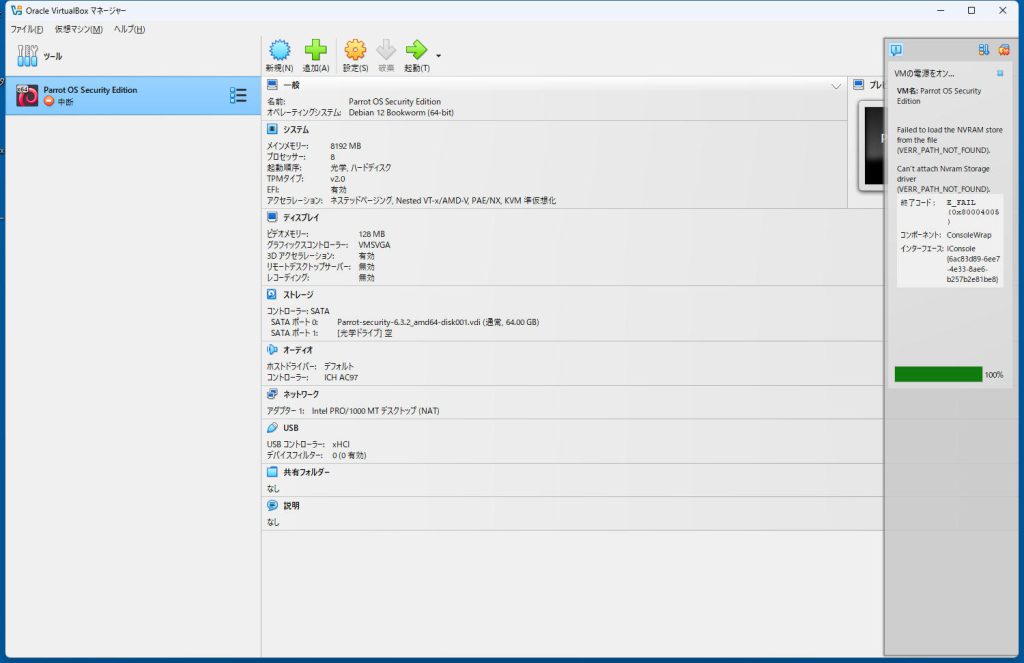Start the VM with 起動(T) arrow
Screen dimensions: 1024x663
[416, 50]
